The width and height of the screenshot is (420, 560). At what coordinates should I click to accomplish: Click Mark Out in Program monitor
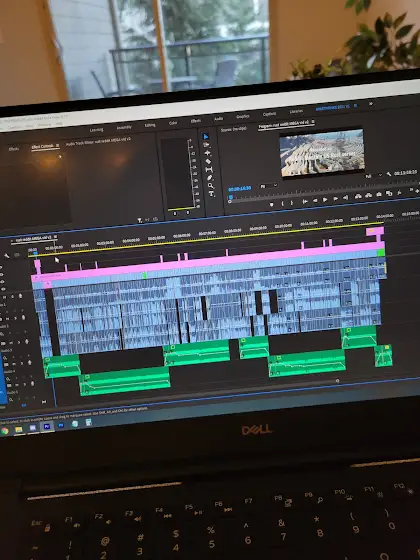291,203
